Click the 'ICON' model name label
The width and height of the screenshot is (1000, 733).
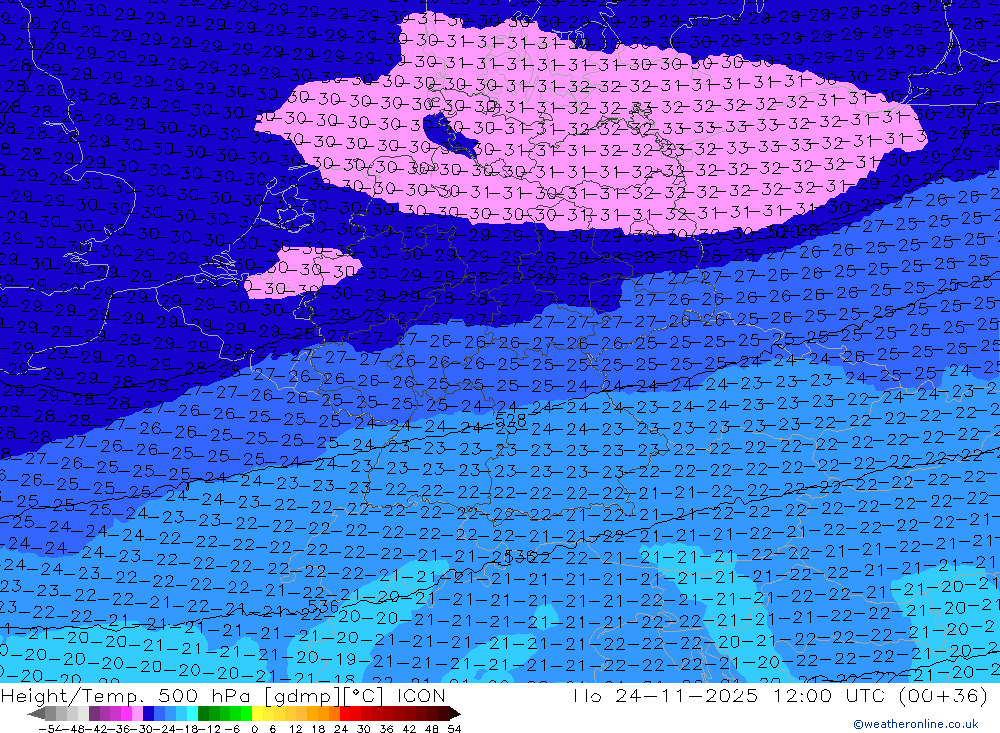coord(421,695)
